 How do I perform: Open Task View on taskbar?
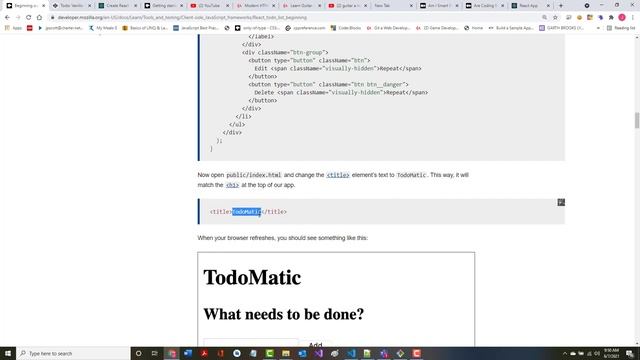click(x=154, y=353)
